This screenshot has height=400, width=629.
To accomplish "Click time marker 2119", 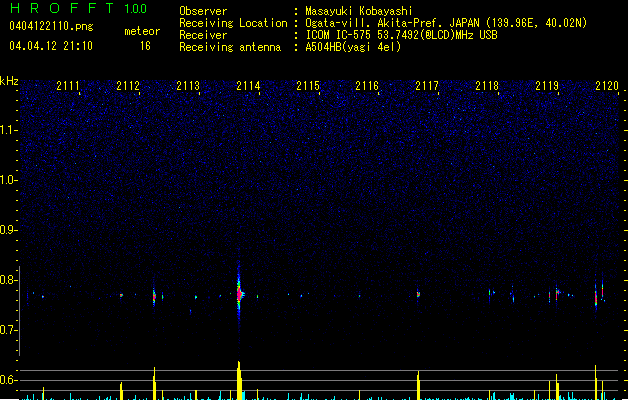I will coord(547,86).
